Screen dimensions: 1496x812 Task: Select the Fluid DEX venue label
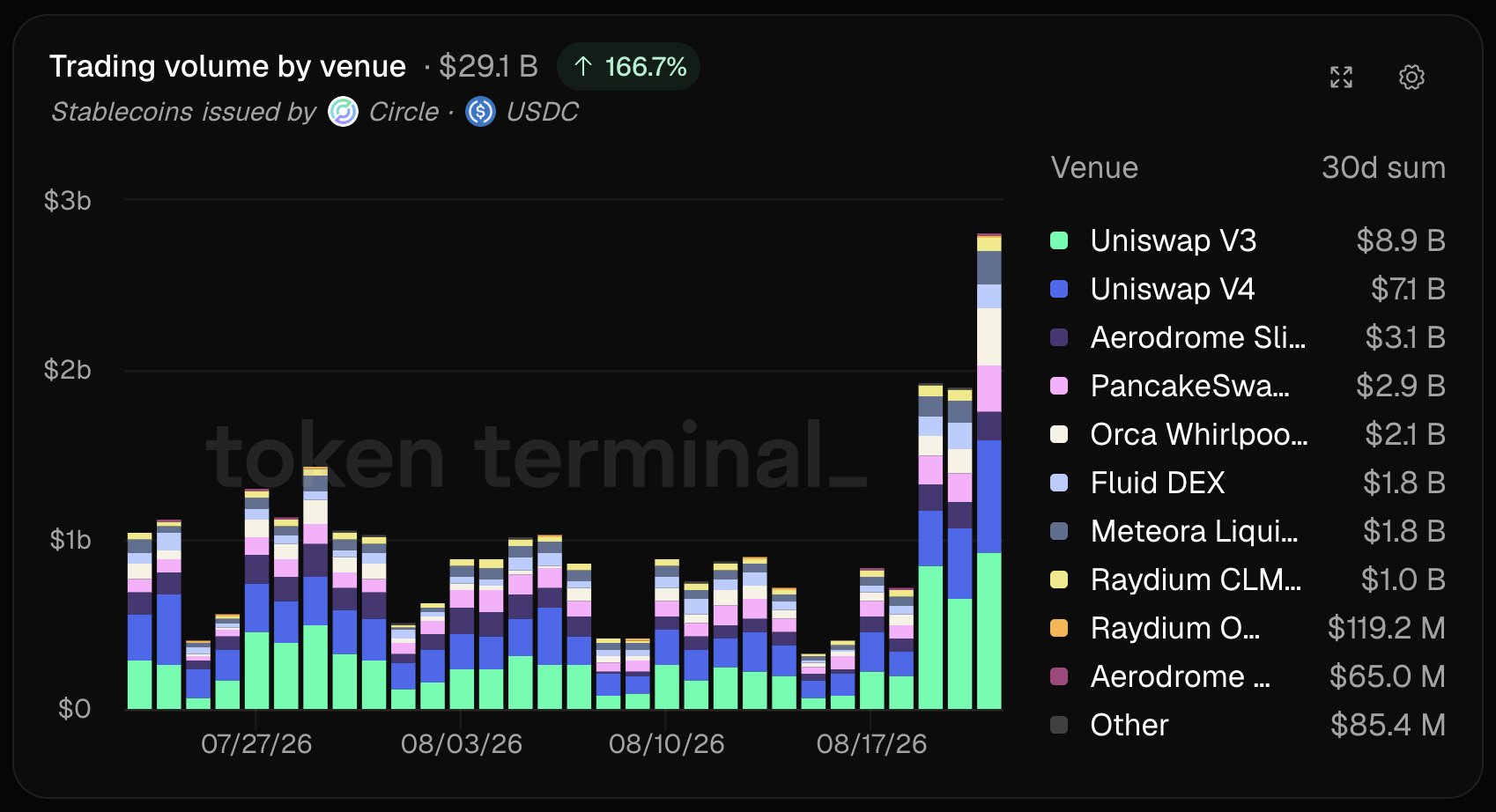(1158, 483)
